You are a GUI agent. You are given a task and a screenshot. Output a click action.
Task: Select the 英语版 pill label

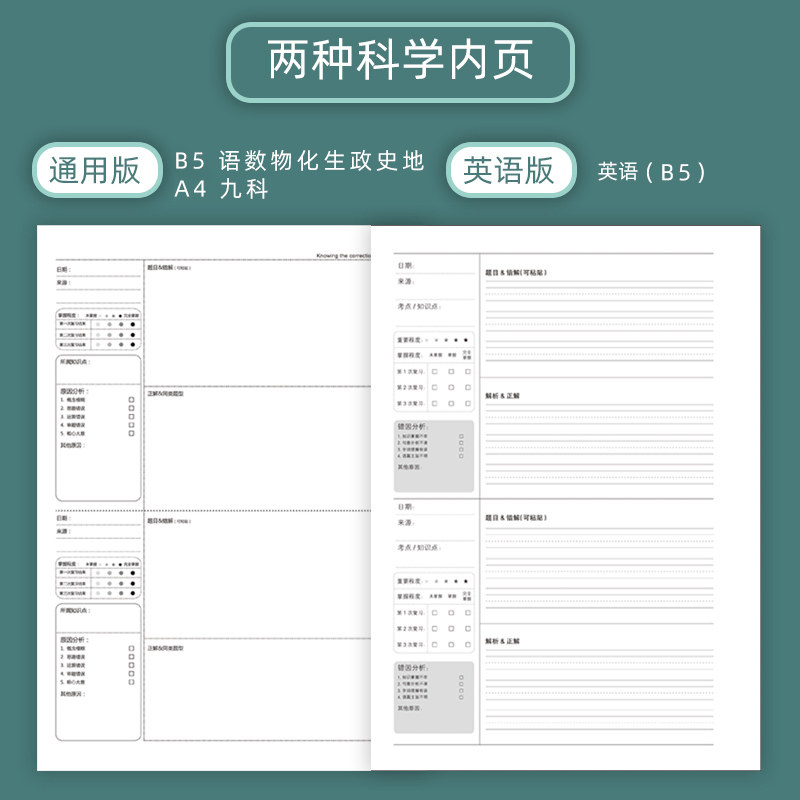(x=511, y=170)
